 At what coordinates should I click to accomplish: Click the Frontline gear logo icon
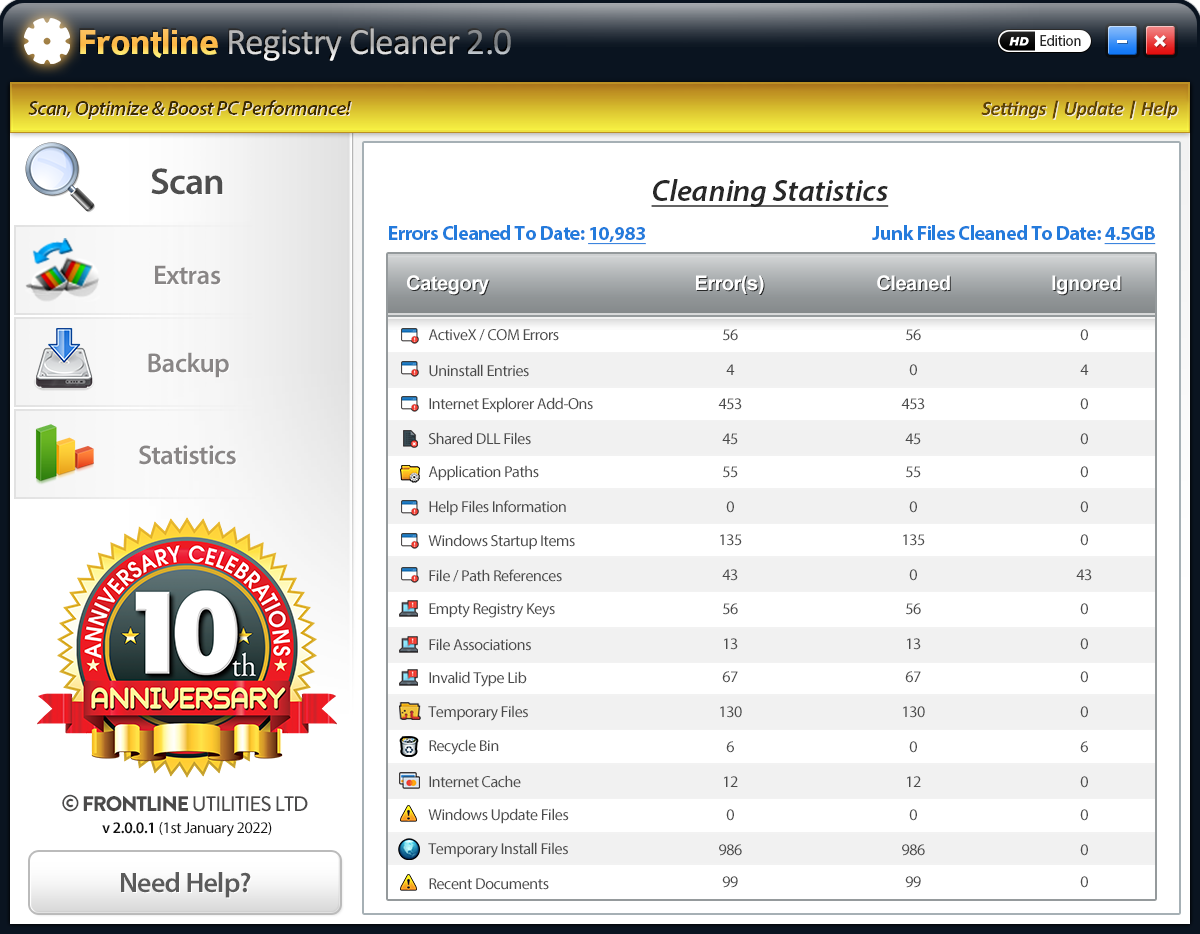pyautogui.click(x=47, y=42)
